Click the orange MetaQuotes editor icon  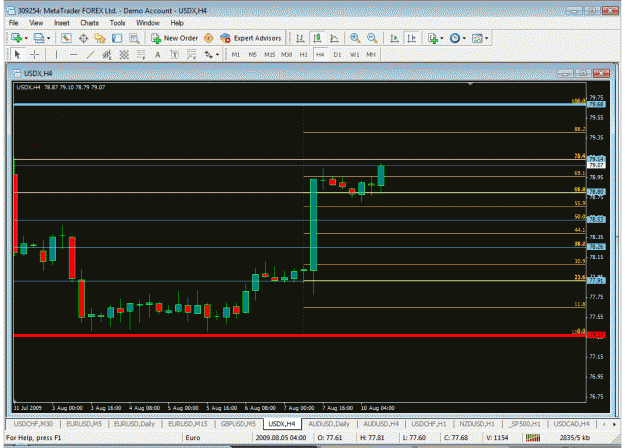click(208, 38)
